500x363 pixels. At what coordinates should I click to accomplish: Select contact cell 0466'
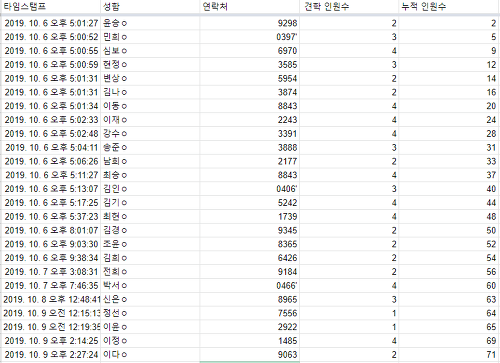[250, 286]
